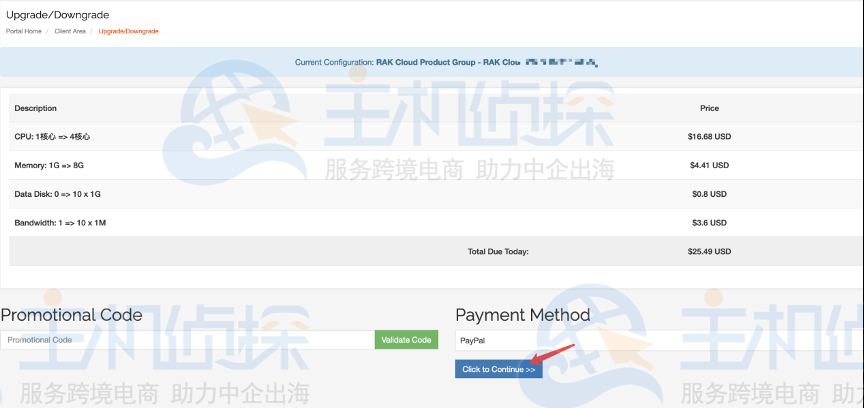This screenshot has height=408, width=864.
Task: Select the Memory: 1G => 8G row text
Action: point(49,165)
